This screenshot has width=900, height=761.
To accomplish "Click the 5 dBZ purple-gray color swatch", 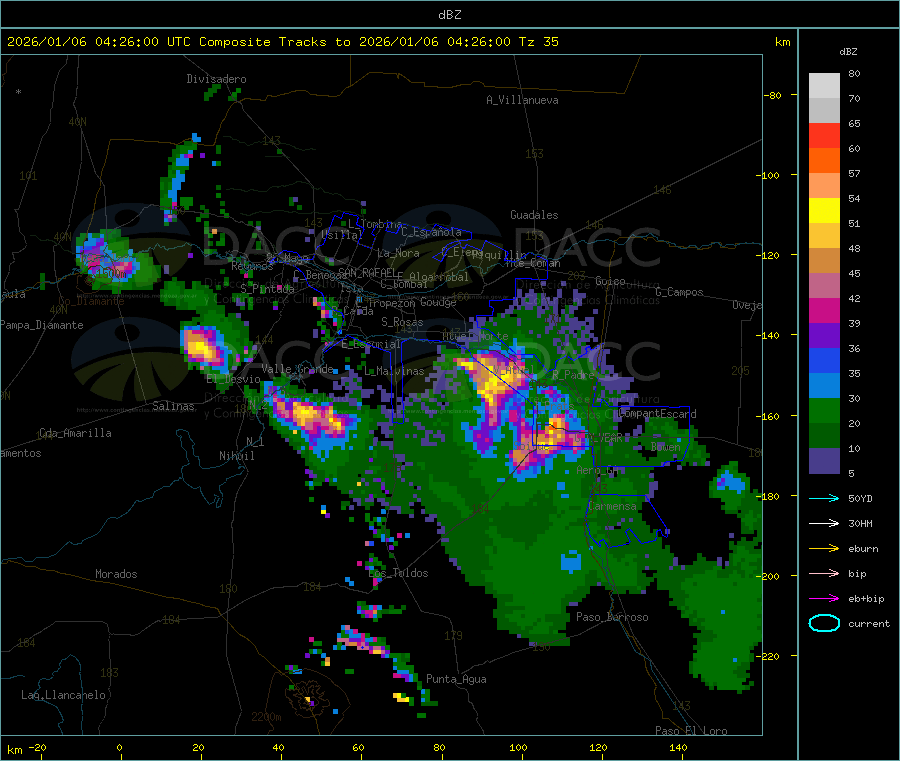I will click(x=824, y=461).
